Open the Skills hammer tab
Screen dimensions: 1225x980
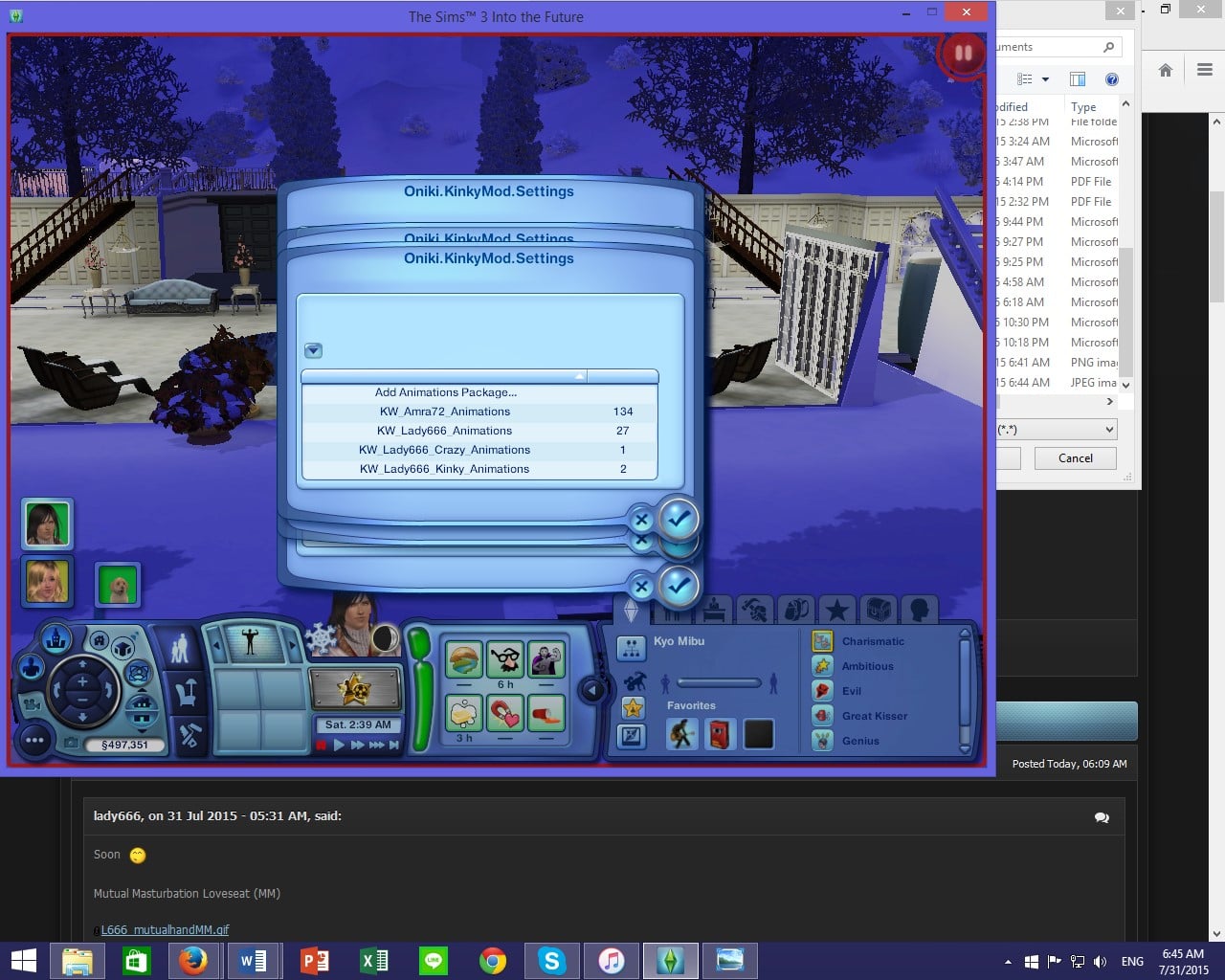[x=756, y=610]
